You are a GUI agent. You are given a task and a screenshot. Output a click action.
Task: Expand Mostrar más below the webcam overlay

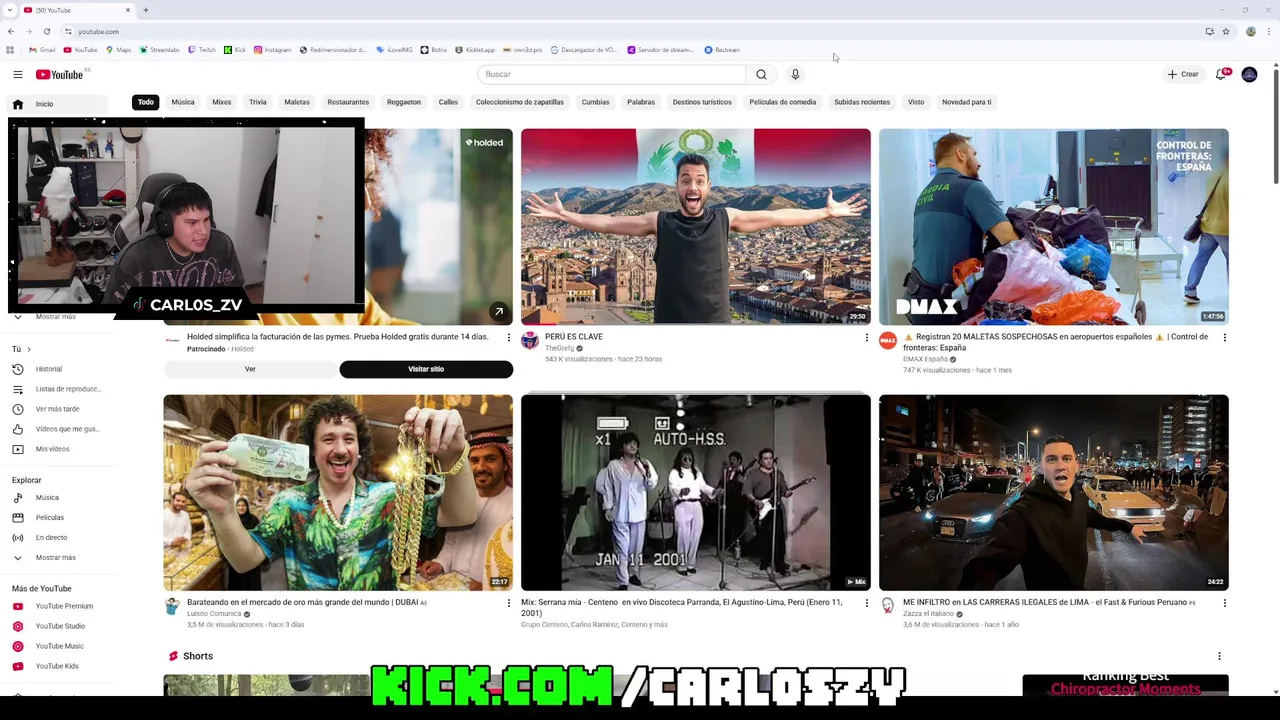54,317
